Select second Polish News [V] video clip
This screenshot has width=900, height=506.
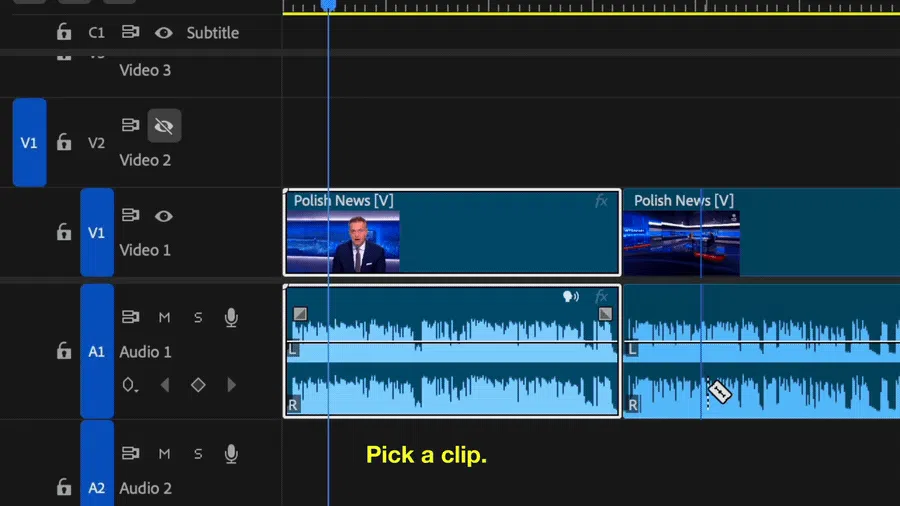(x=762, y=232)
